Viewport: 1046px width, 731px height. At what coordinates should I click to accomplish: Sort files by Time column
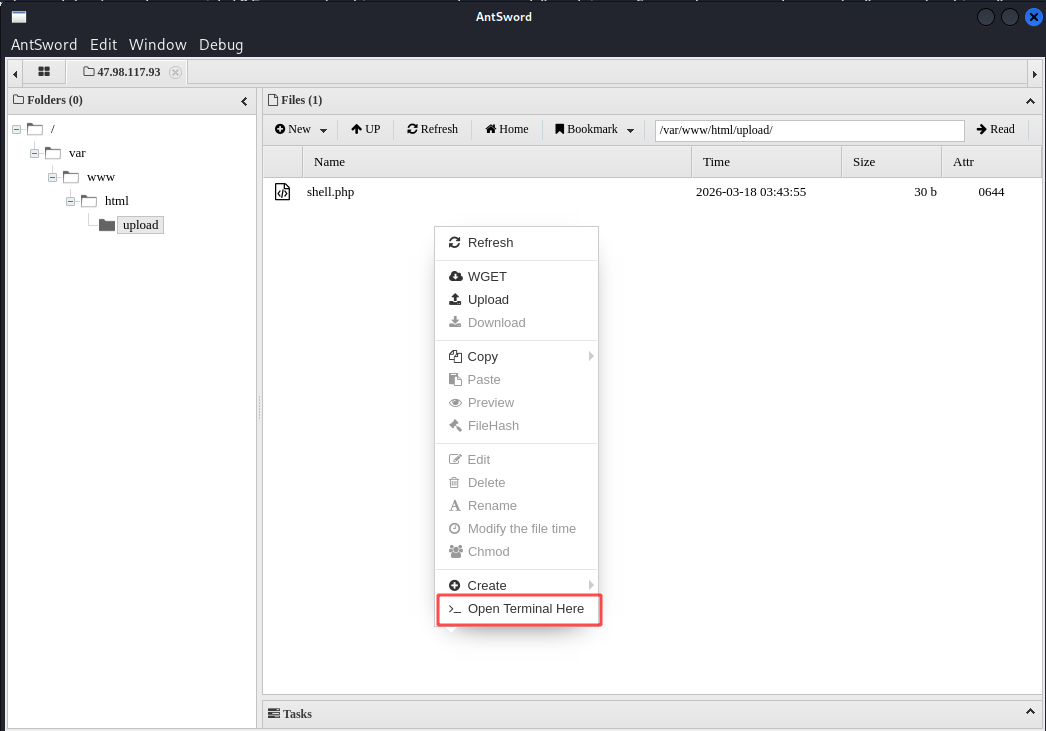point(766,162)
